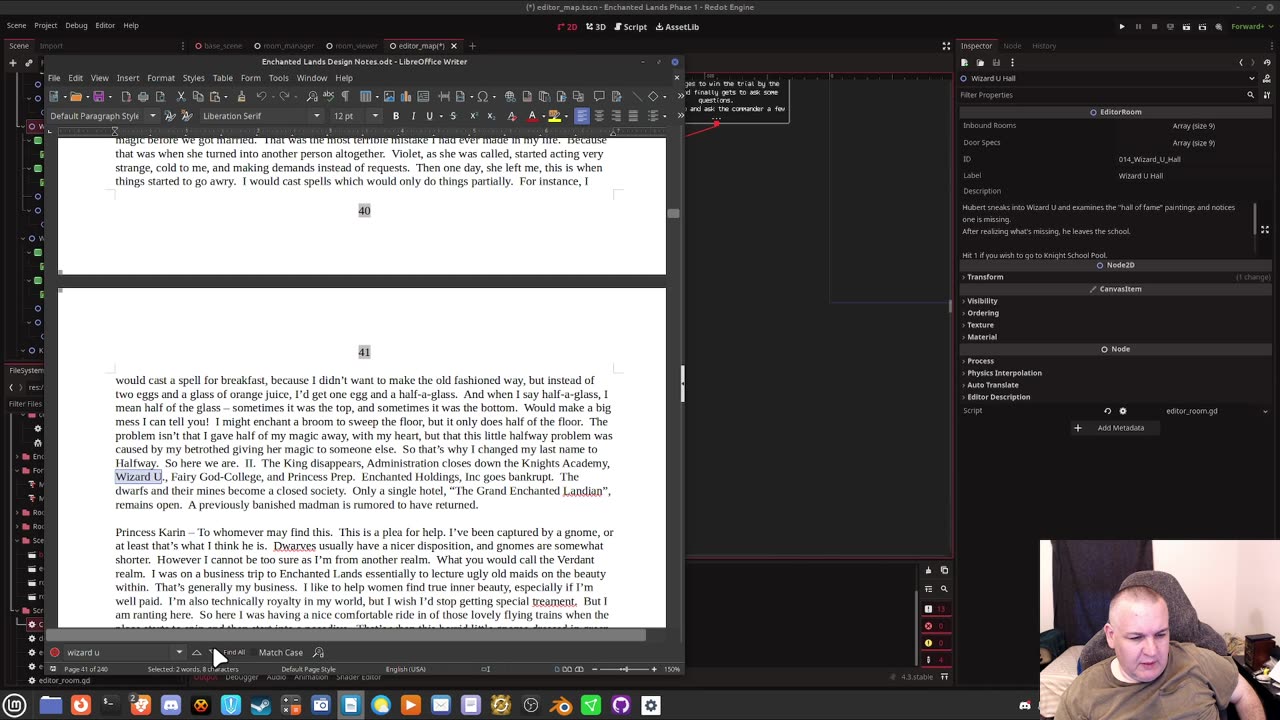
Task: Open the Writer Tools menu
Action: point(279,78)
